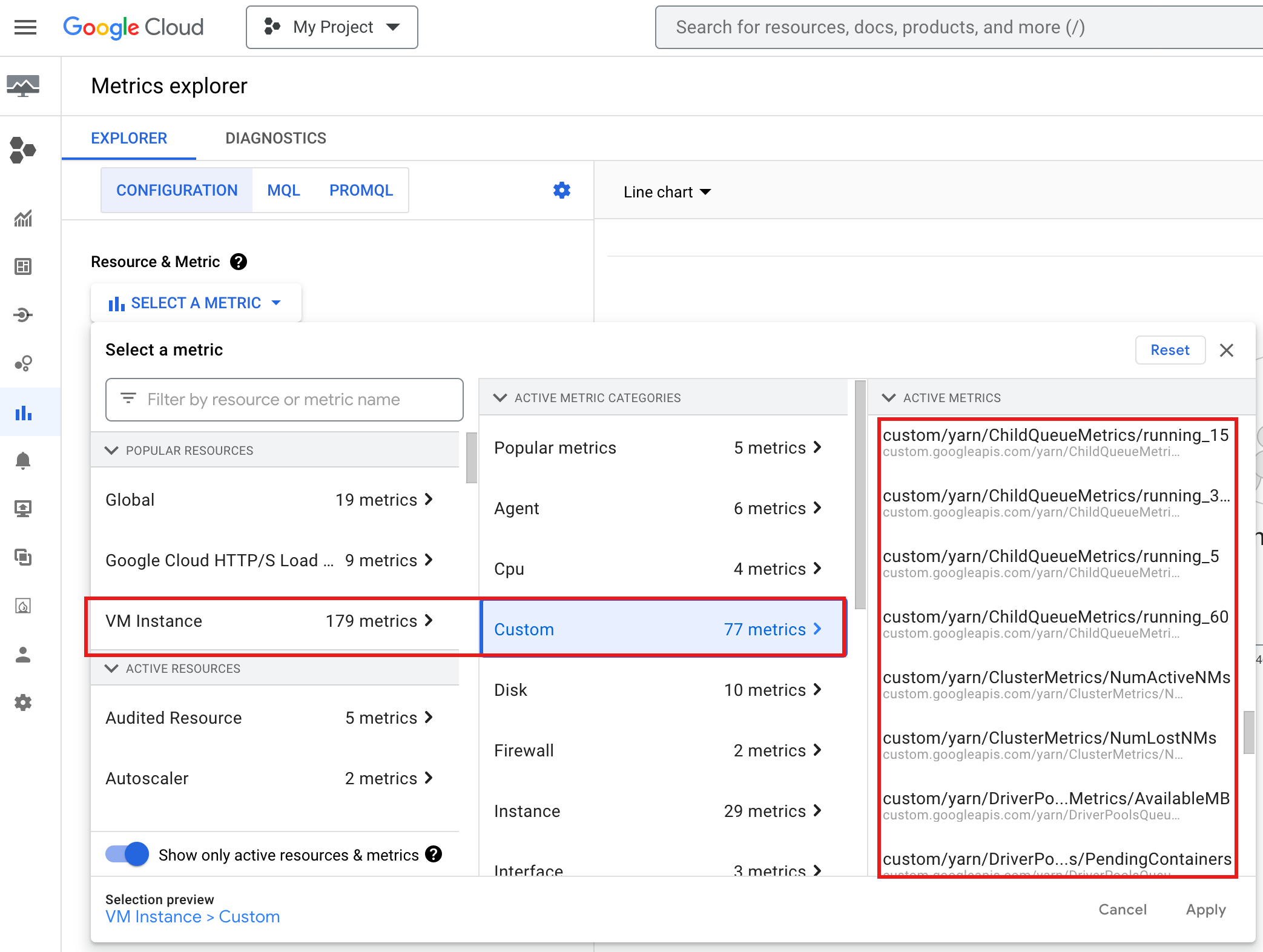Click the metric categories scrollbar

coord(860,494)
